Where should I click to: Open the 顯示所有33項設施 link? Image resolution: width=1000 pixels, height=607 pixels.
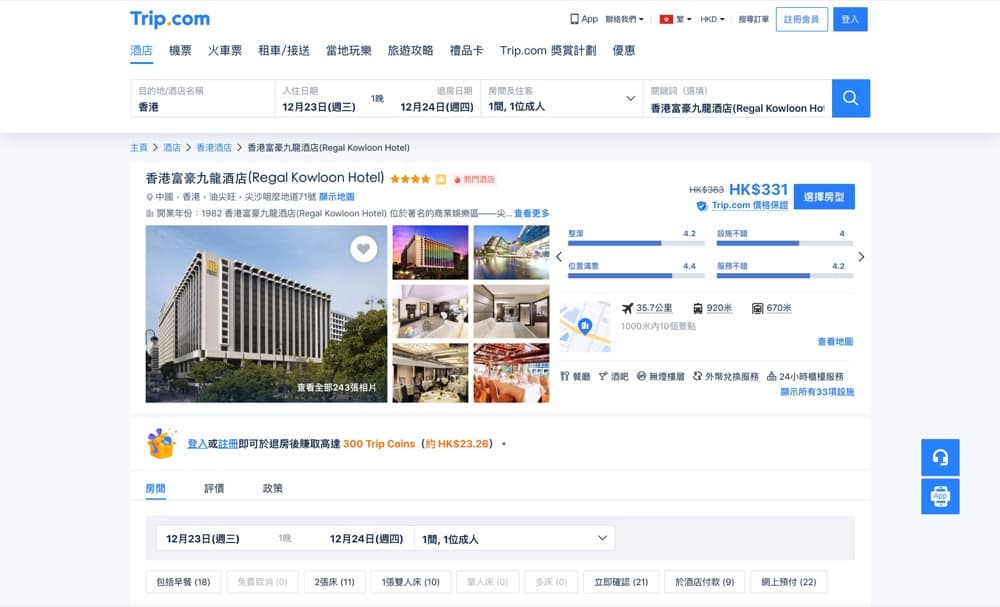[818, 392]
